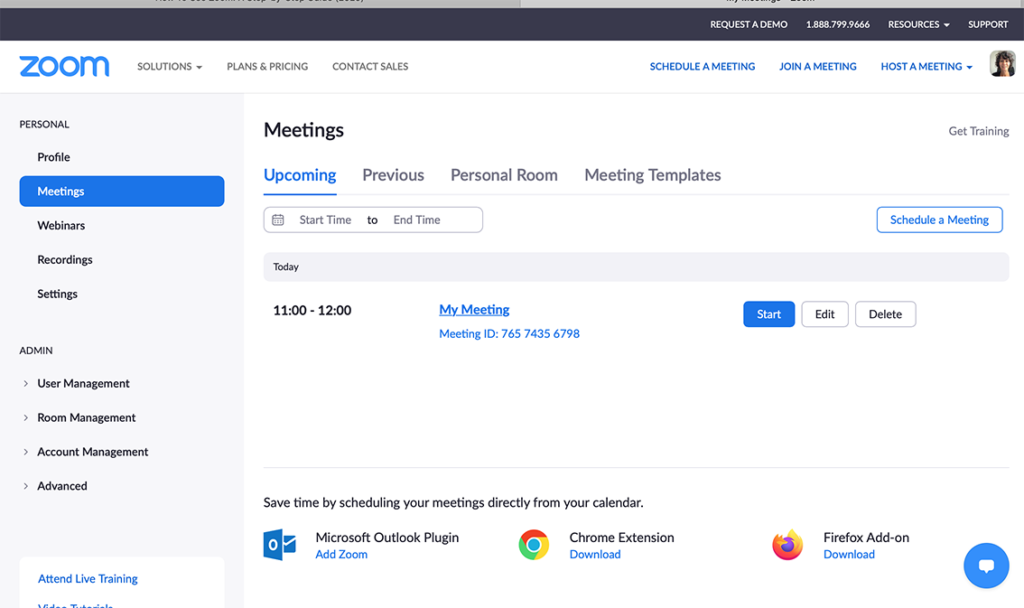The height and width of the screenshot is (608, 1024).
Task: Click the Today date header
Action: [636, 267]
